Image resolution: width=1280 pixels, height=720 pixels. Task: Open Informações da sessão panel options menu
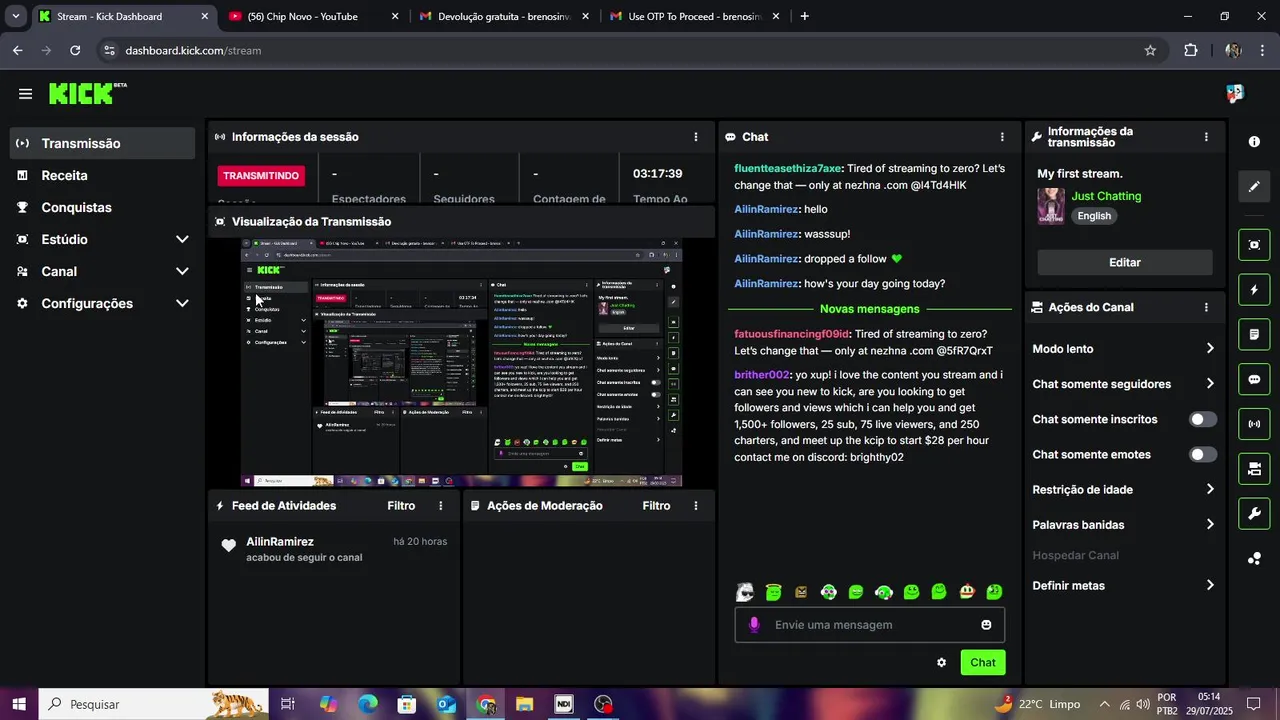click(696, 137)
